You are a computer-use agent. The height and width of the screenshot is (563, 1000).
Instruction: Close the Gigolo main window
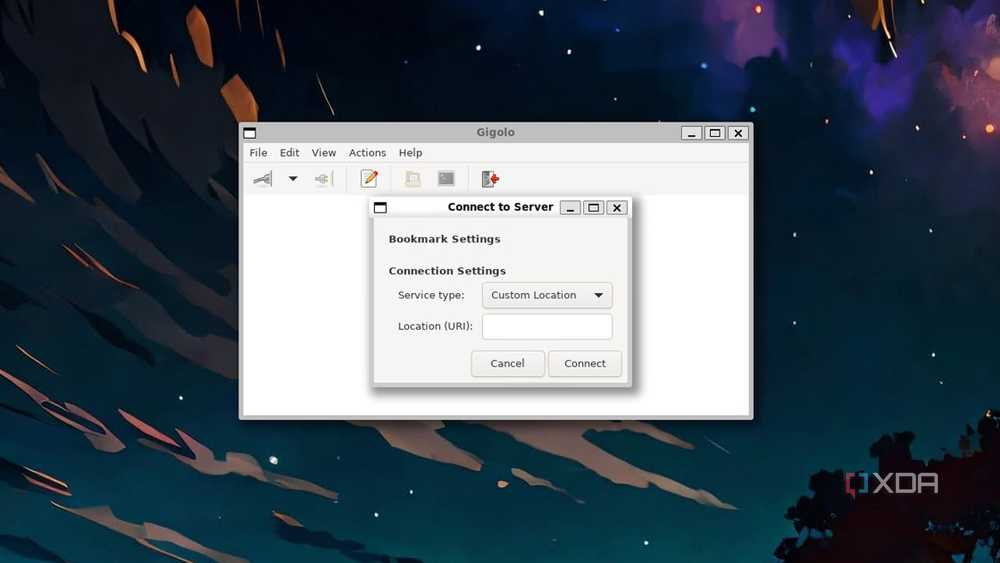pyautogui.click(x=739, y=133)
